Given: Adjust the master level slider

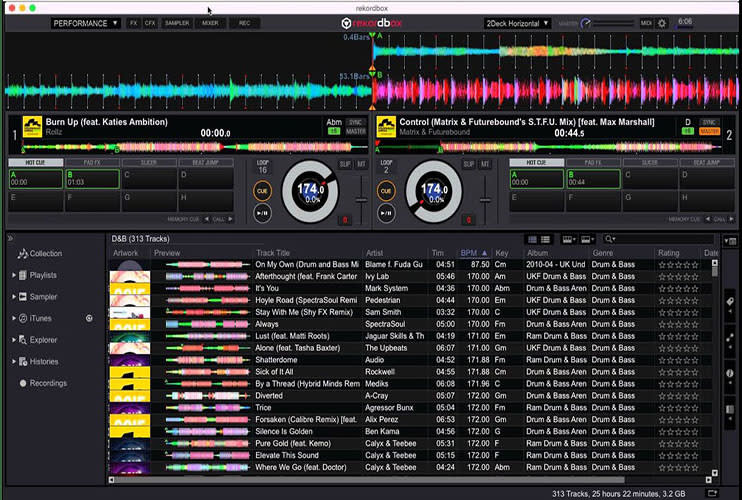Looking at the screenshot, I should click(x=613, y=23).
